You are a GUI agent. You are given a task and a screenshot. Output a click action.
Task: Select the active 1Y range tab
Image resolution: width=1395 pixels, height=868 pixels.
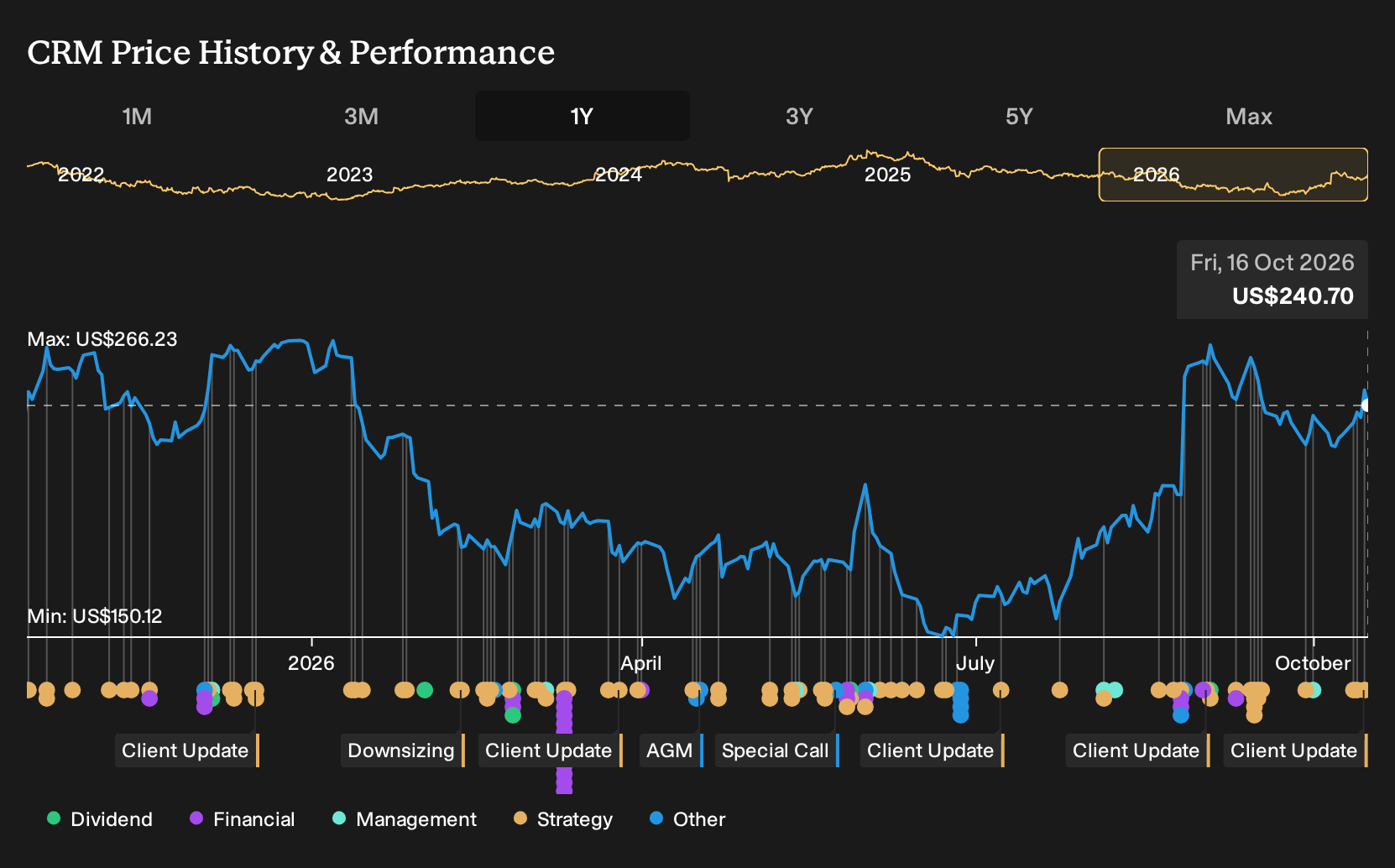point(582,116)
